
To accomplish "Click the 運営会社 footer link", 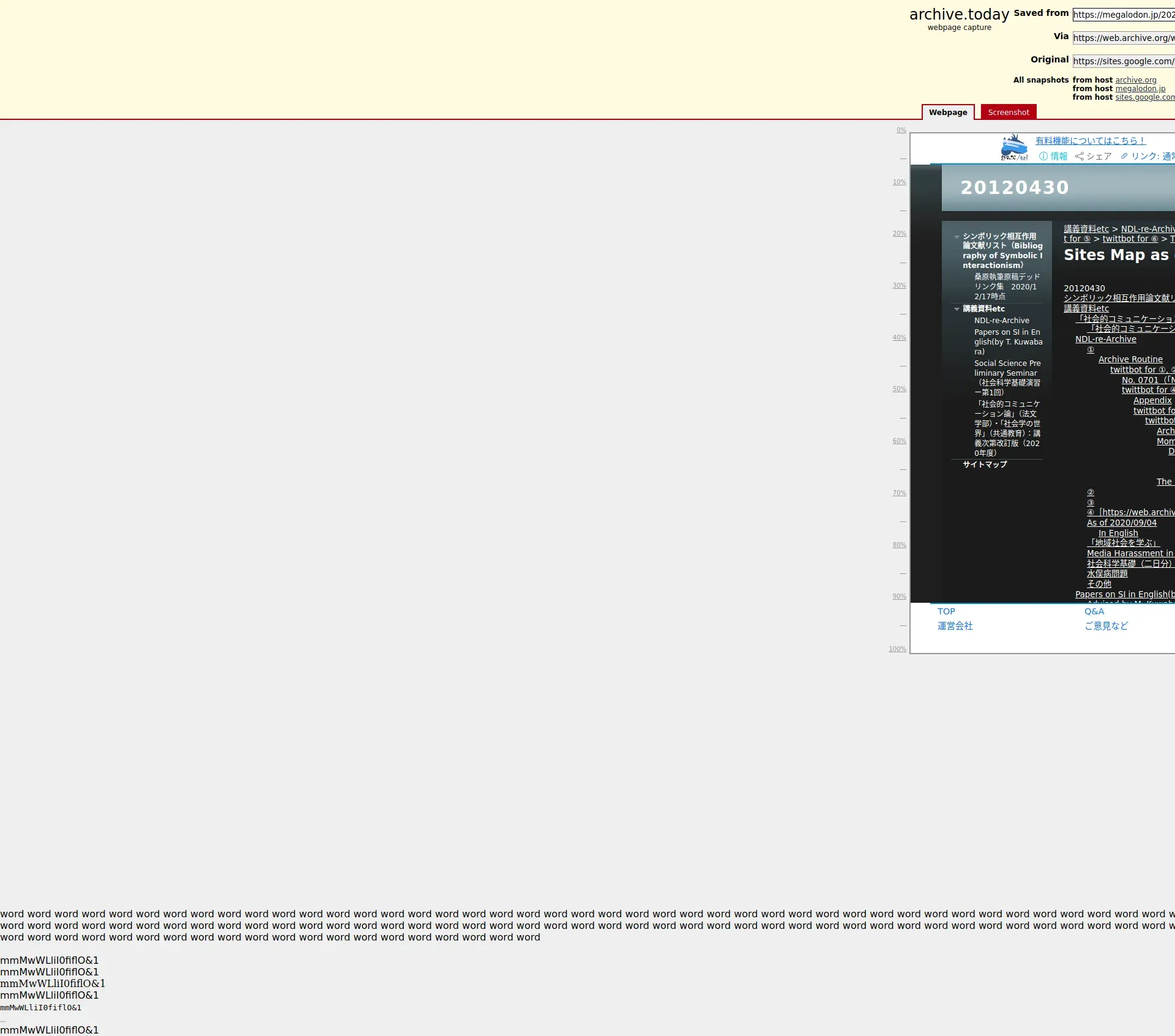I will (955, 626).
